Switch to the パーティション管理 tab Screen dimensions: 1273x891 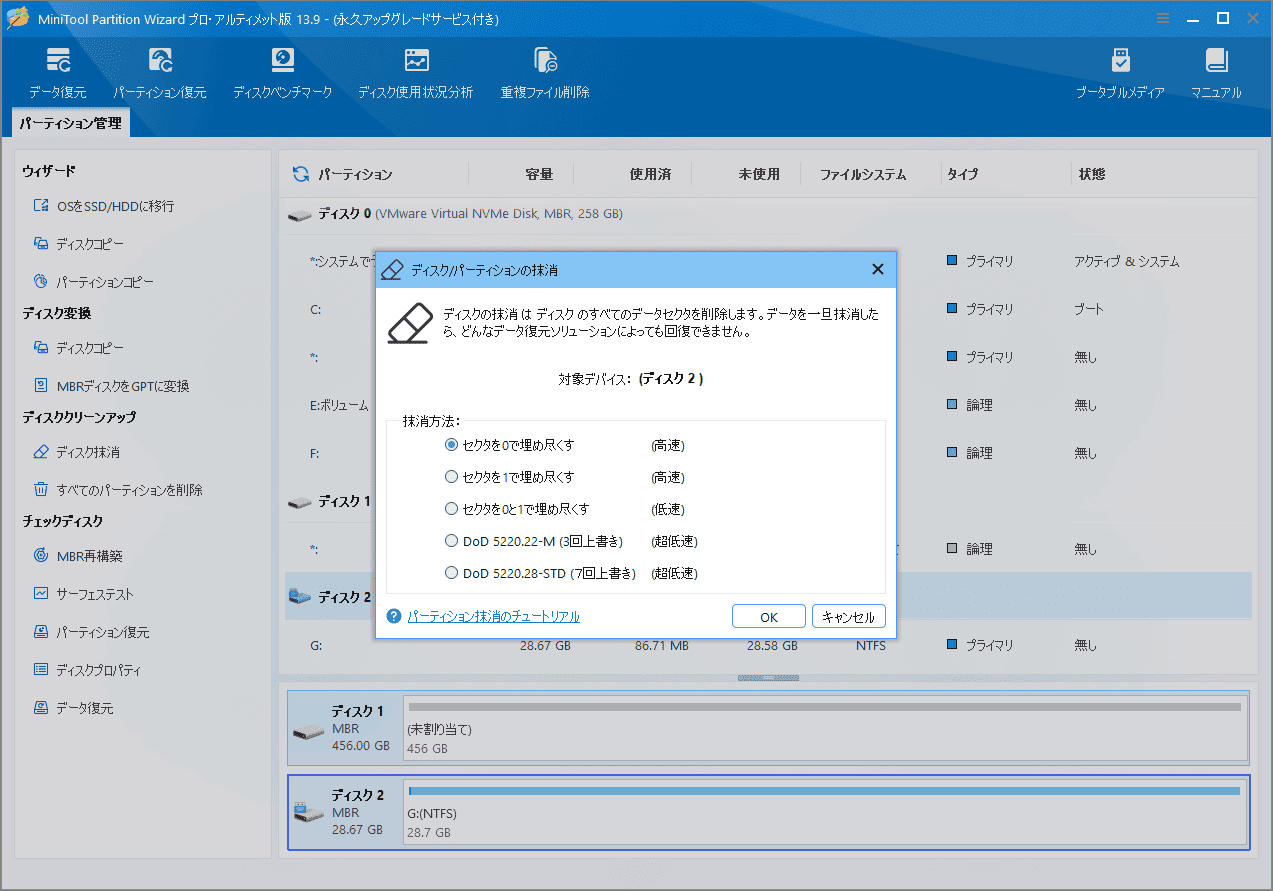(71, 123)
